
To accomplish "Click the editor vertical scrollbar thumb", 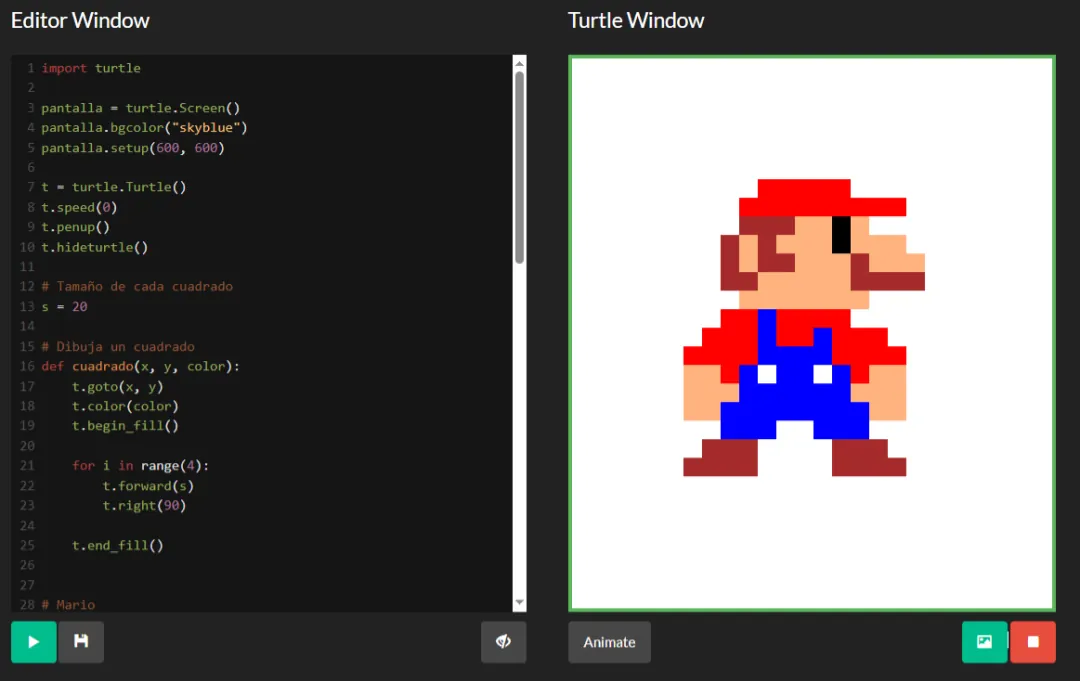I will (x=520, y=167).
